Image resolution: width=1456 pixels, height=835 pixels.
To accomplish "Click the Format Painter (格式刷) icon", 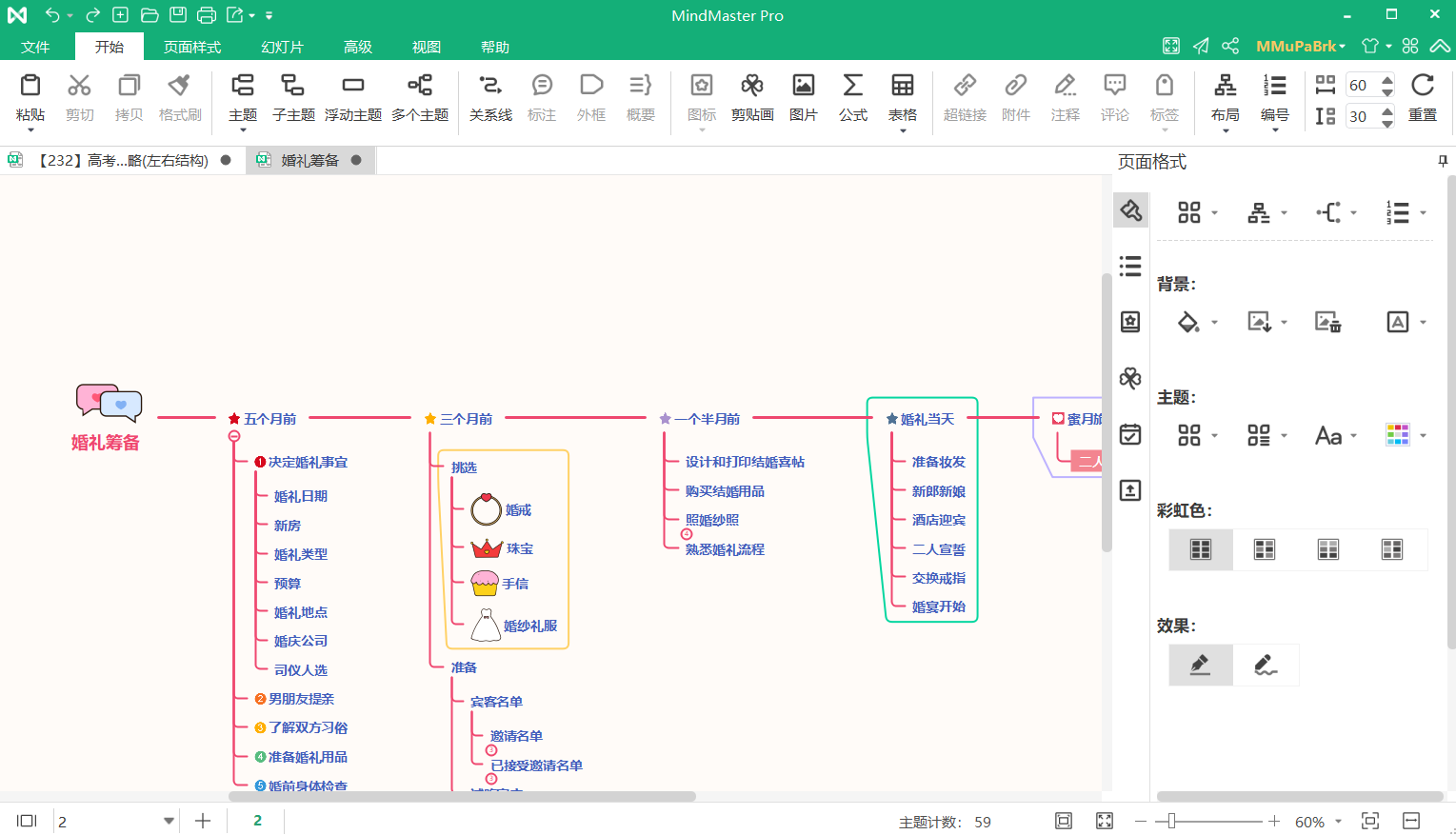I will (x=179, y=86).
